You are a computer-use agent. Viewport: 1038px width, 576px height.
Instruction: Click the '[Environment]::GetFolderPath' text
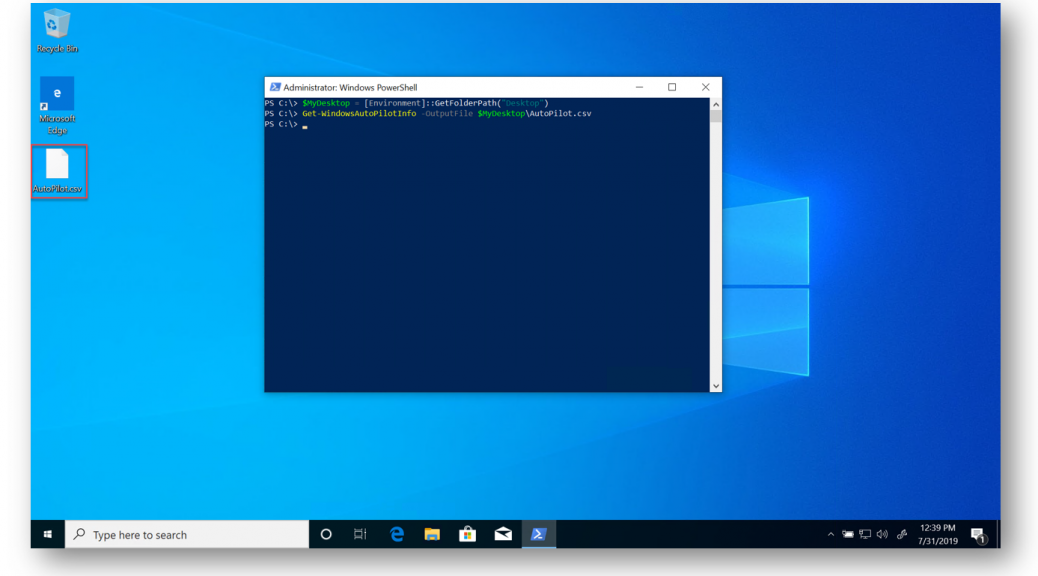point(432,103)
